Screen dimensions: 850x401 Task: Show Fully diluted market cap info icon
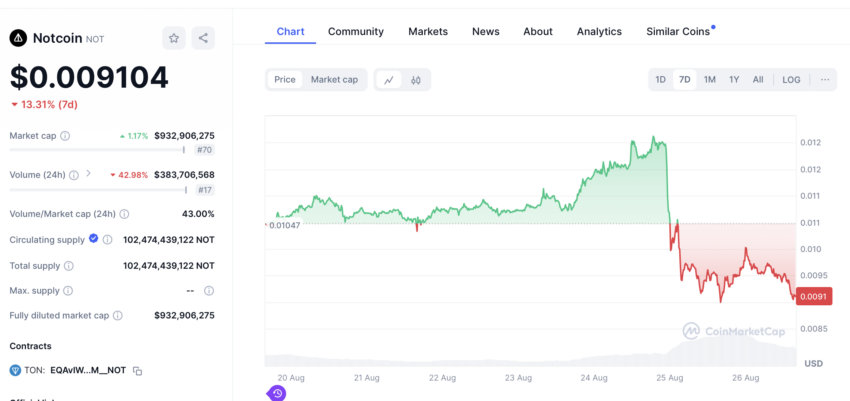118,315
